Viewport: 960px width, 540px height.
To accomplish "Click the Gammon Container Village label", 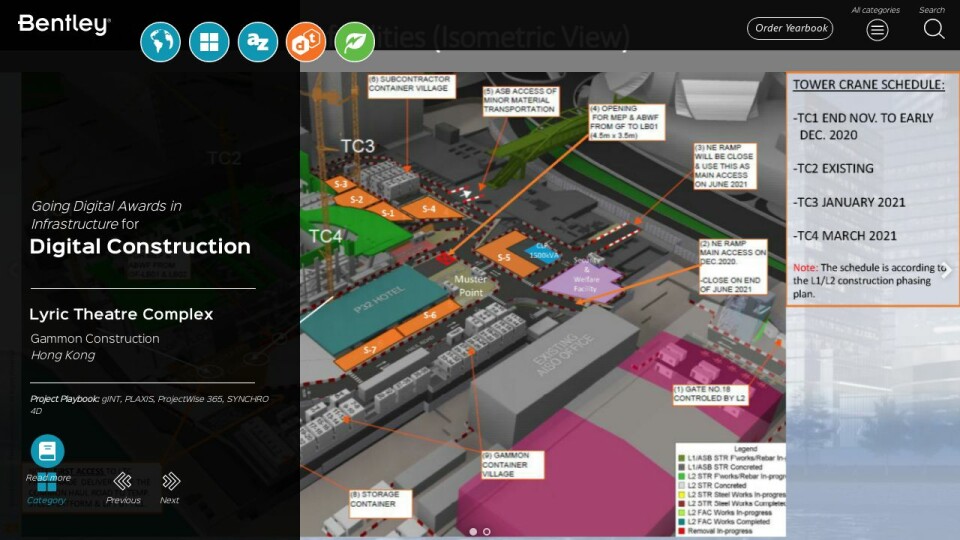I will coord(512,465).
